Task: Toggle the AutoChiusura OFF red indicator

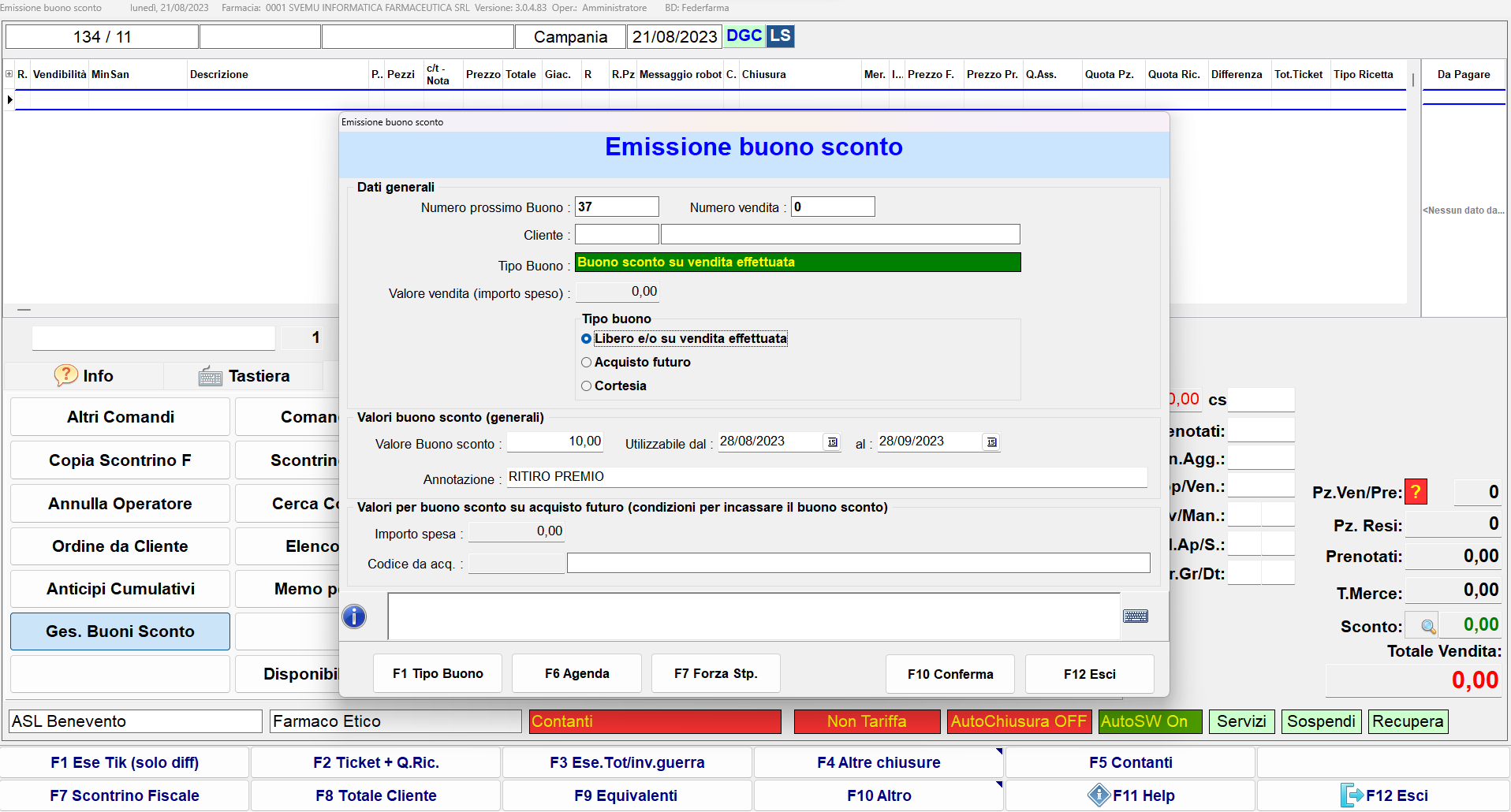Action: pyautogui.click(x=1018, y=721)
